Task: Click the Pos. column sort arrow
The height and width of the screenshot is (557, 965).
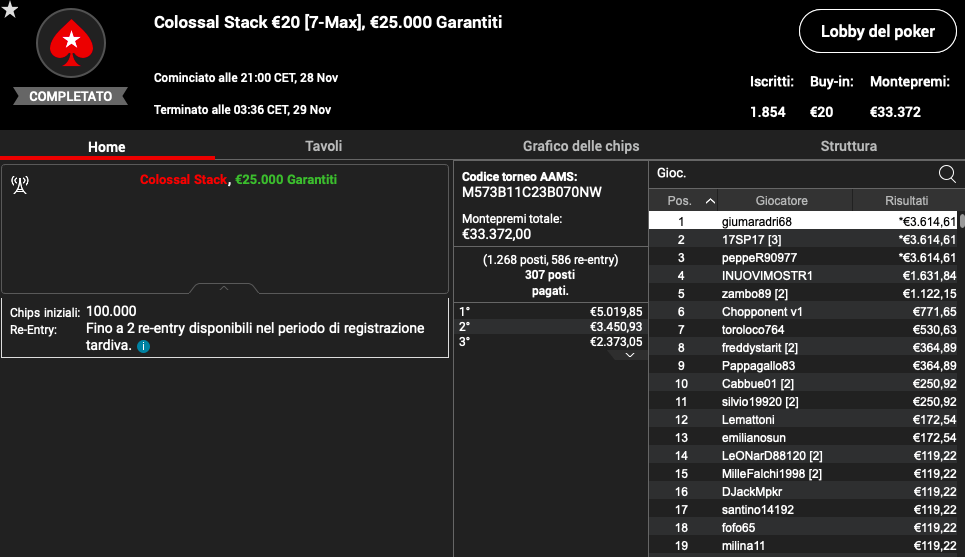Action: point(710,201)
